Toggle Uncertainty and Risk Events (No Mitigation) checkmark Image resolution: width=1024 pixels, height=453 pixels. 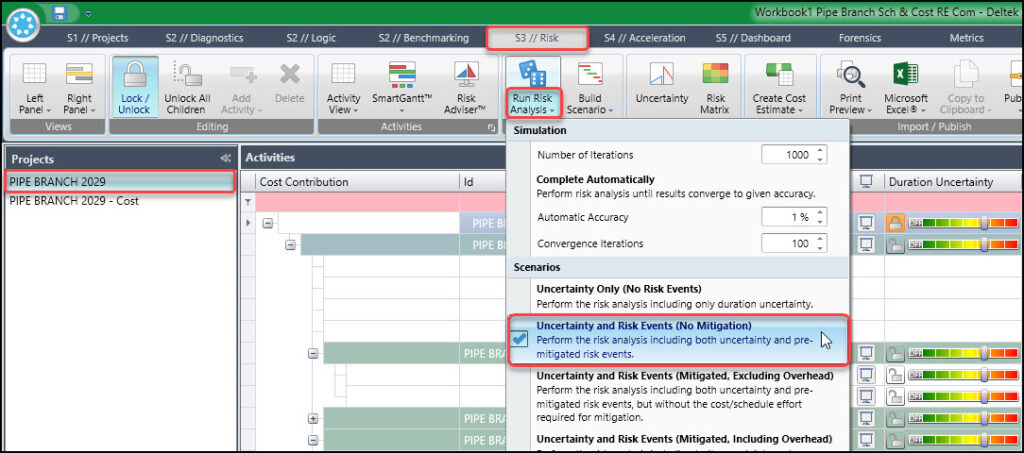tap(520, 339)
